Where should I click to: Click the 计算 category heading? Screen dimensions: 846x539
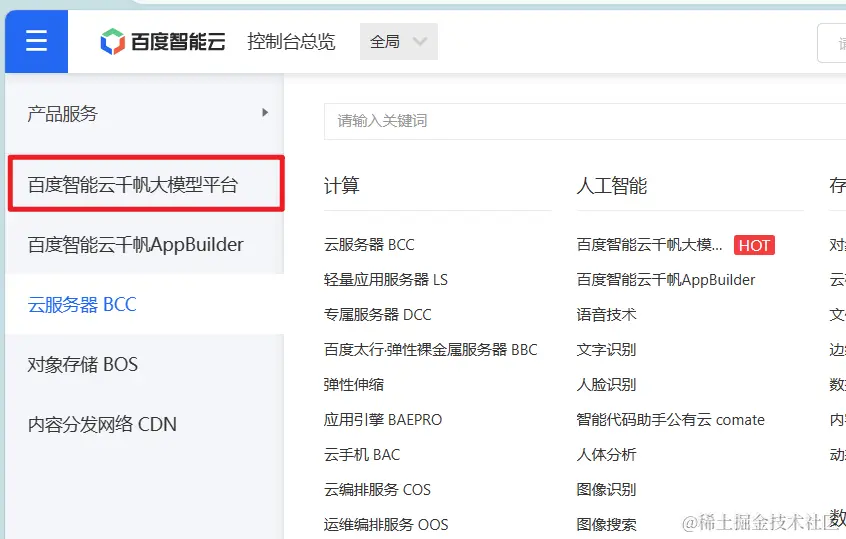[342, 186]
